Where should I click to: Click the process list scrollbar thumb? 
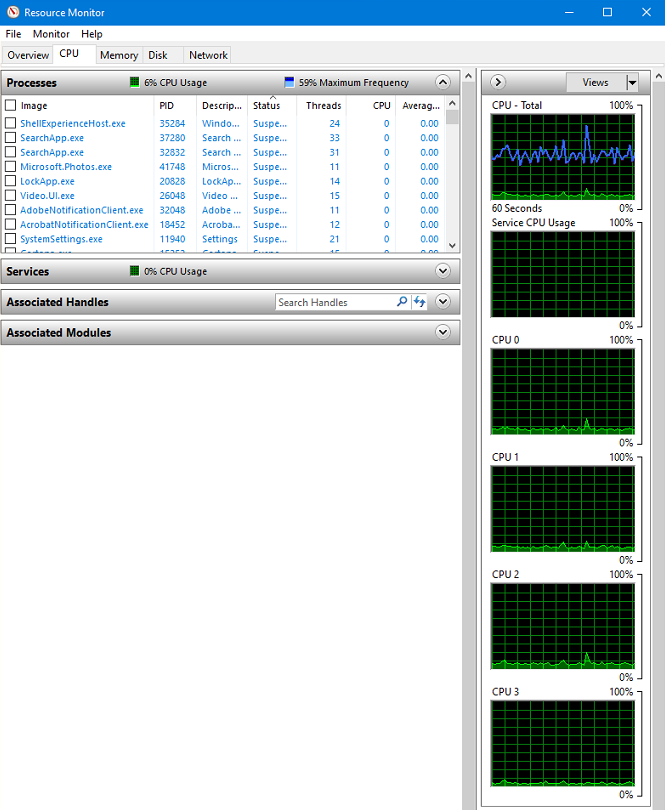tap(452, 117)
